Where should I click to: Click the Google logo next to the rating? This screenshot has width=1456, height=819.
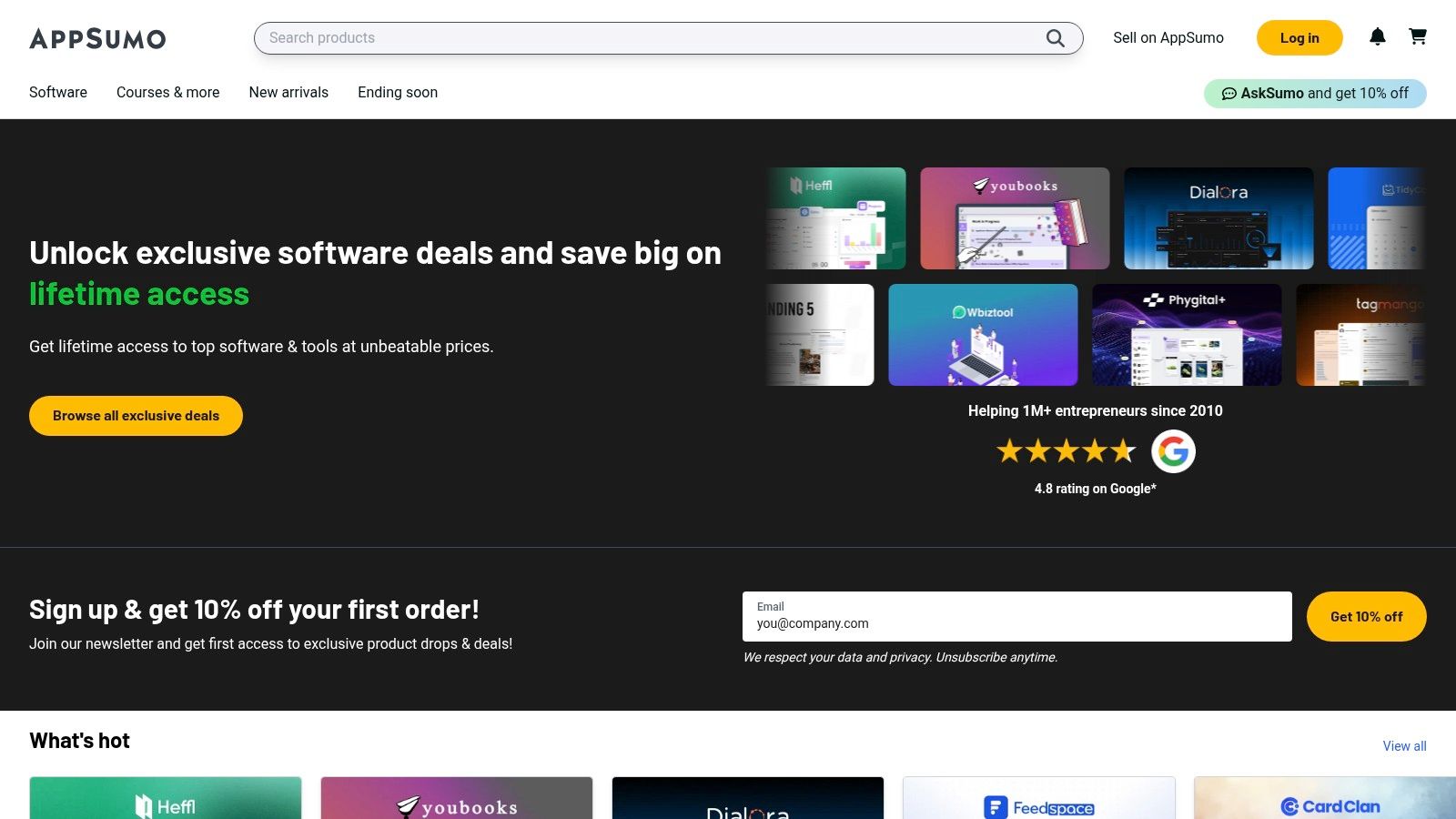point(1173,451)
